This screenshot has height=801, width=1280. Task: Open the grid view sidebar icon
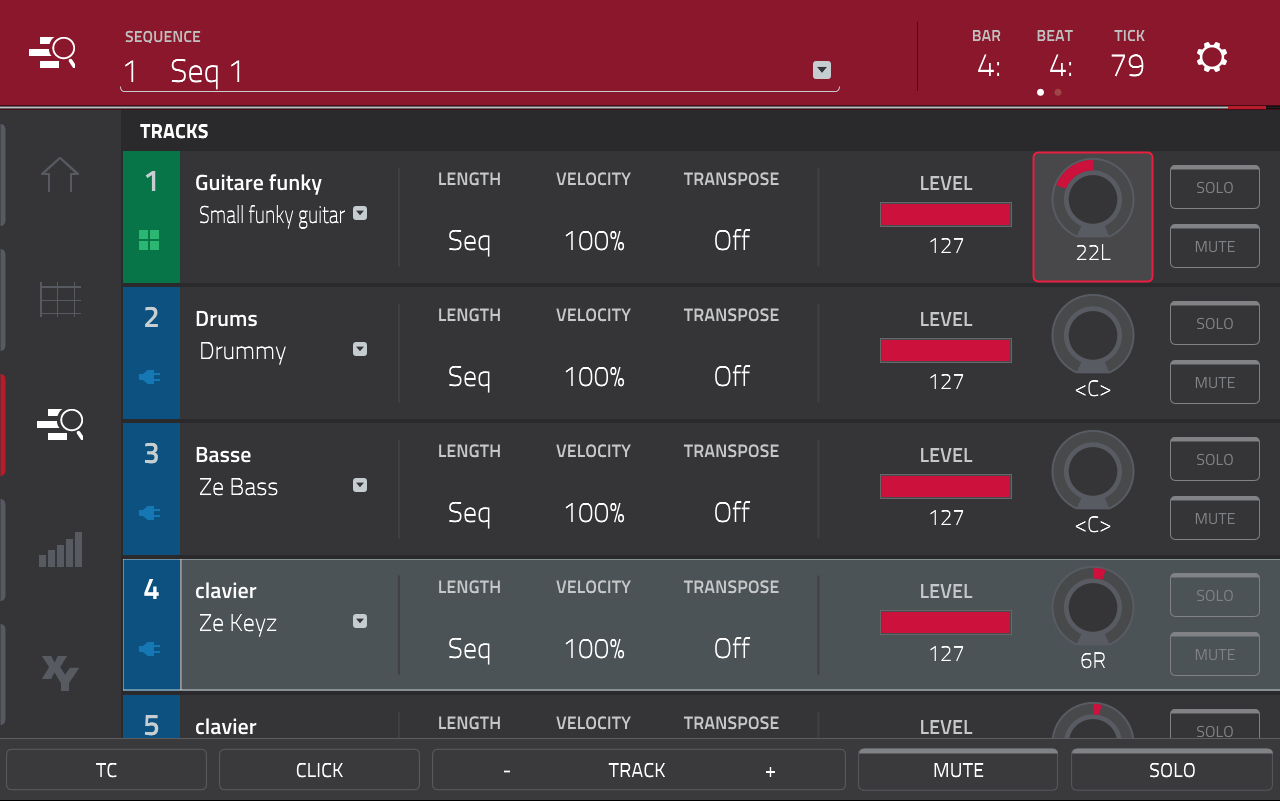[x=60, y=299]
